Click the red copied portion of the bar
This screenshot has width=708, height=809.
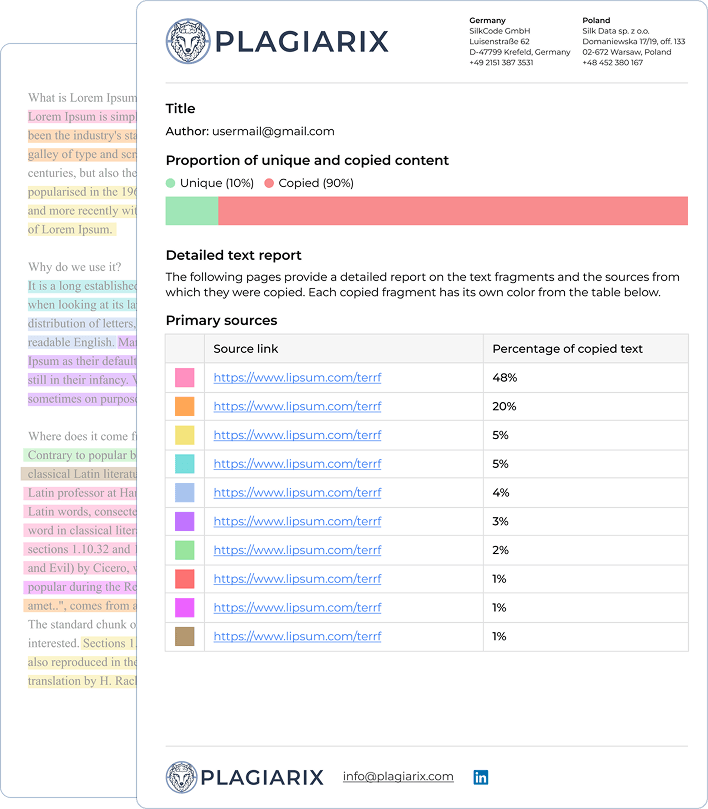point(453,211)
